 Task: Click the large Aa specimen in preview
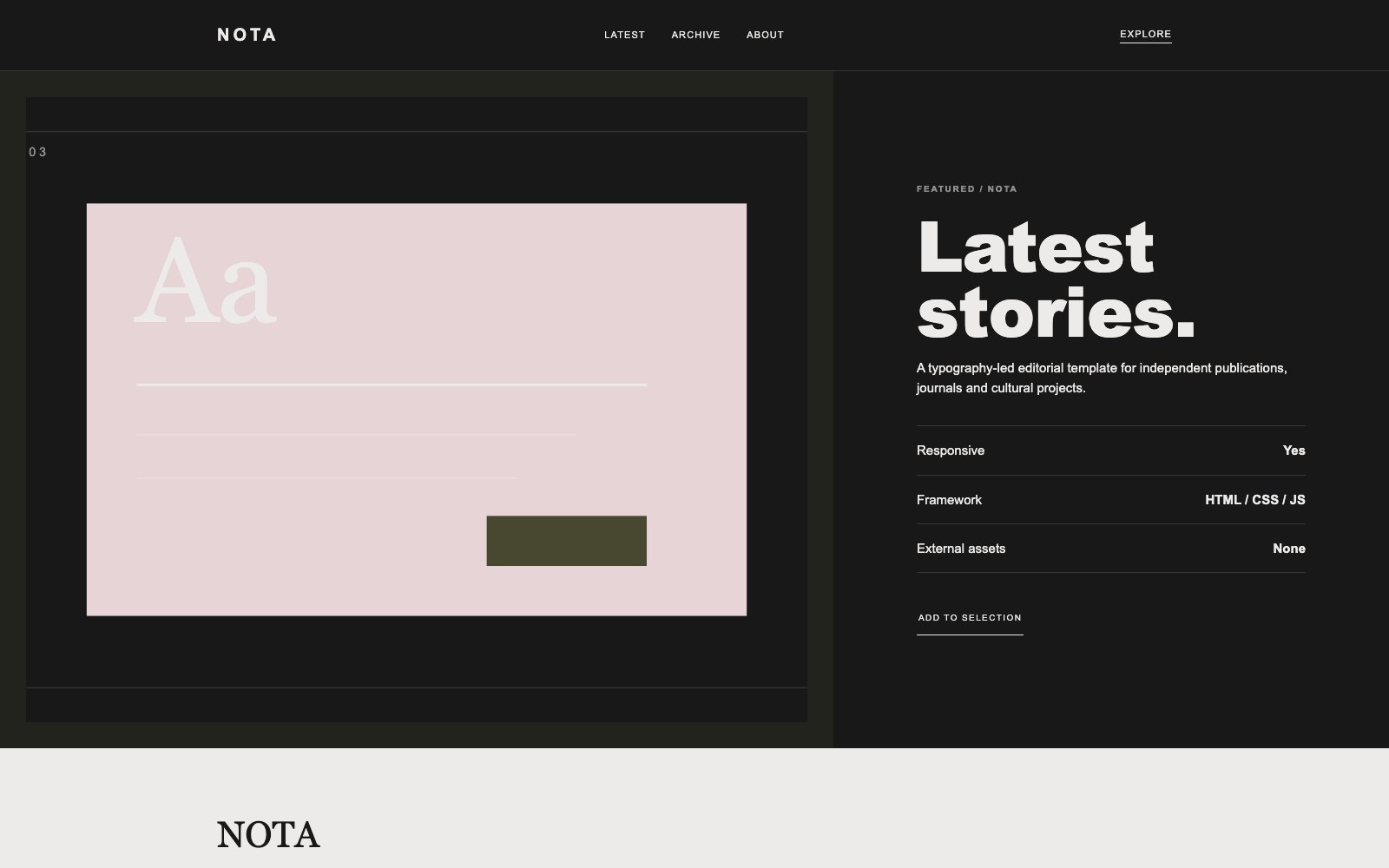coord(206,281)
